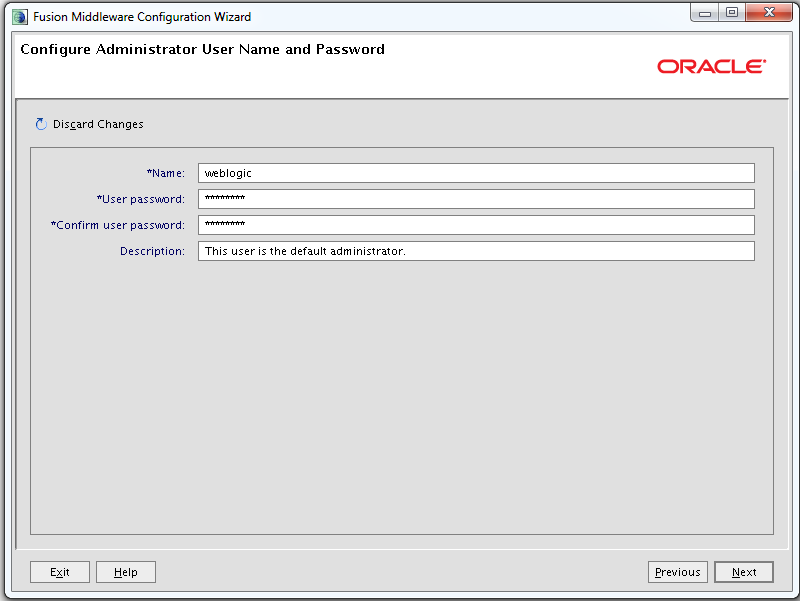Click the Description: label
Image resolution: width=800 pixels, height=601 pixels.
pos(153,251)
